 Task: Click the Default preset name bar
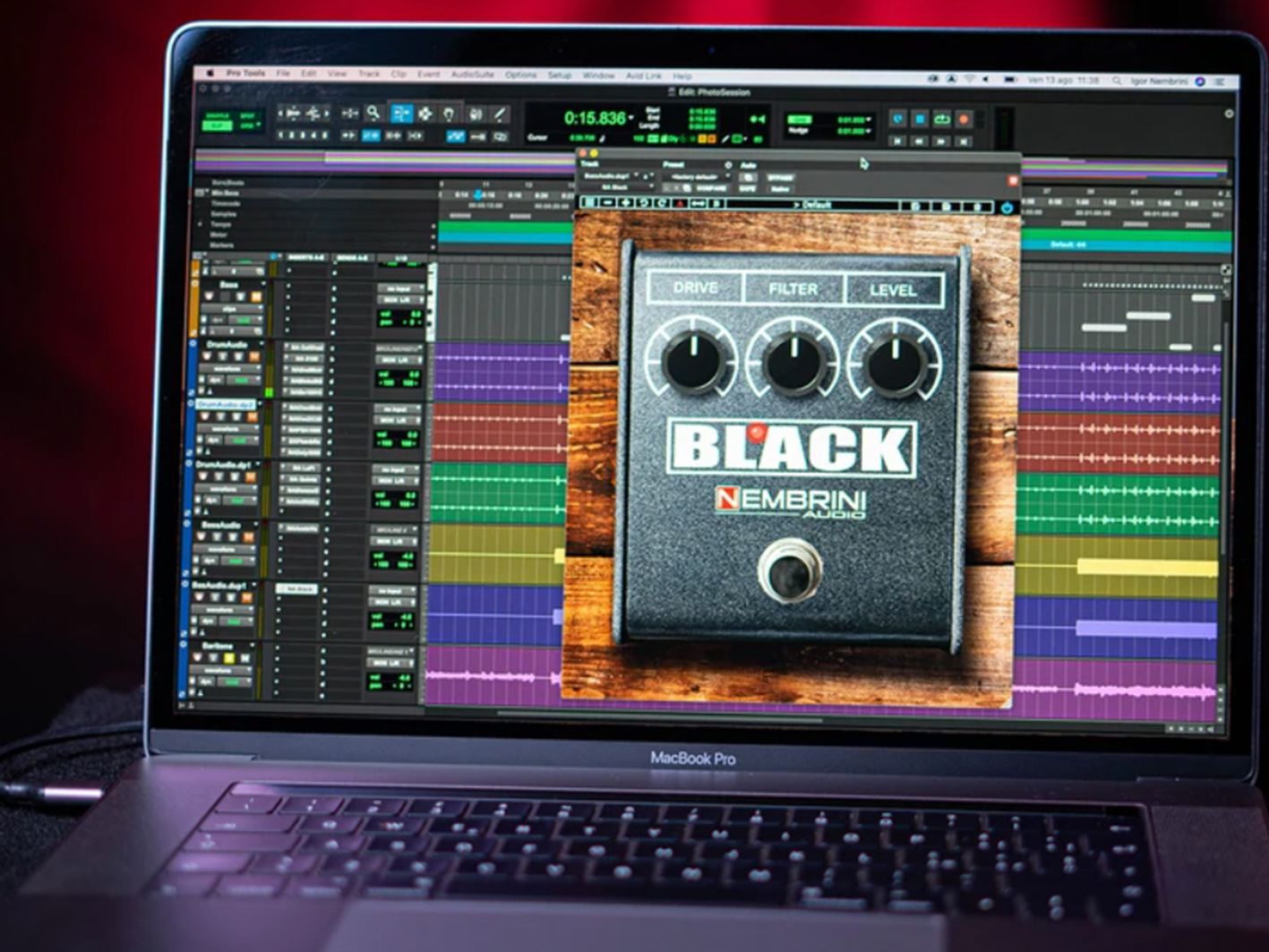tap(813, 205)
